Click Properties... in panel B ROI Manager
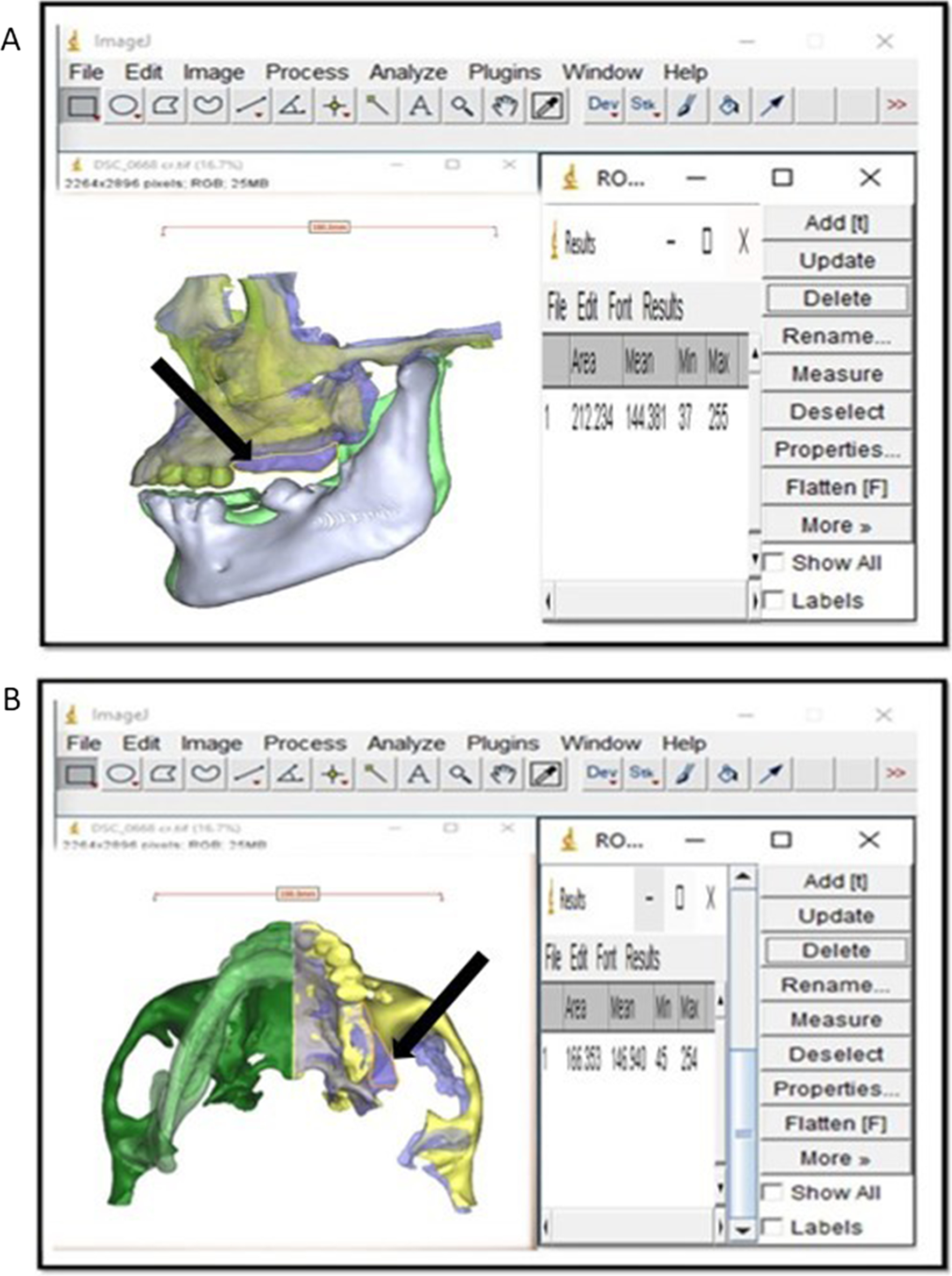 pos(836,1088)
